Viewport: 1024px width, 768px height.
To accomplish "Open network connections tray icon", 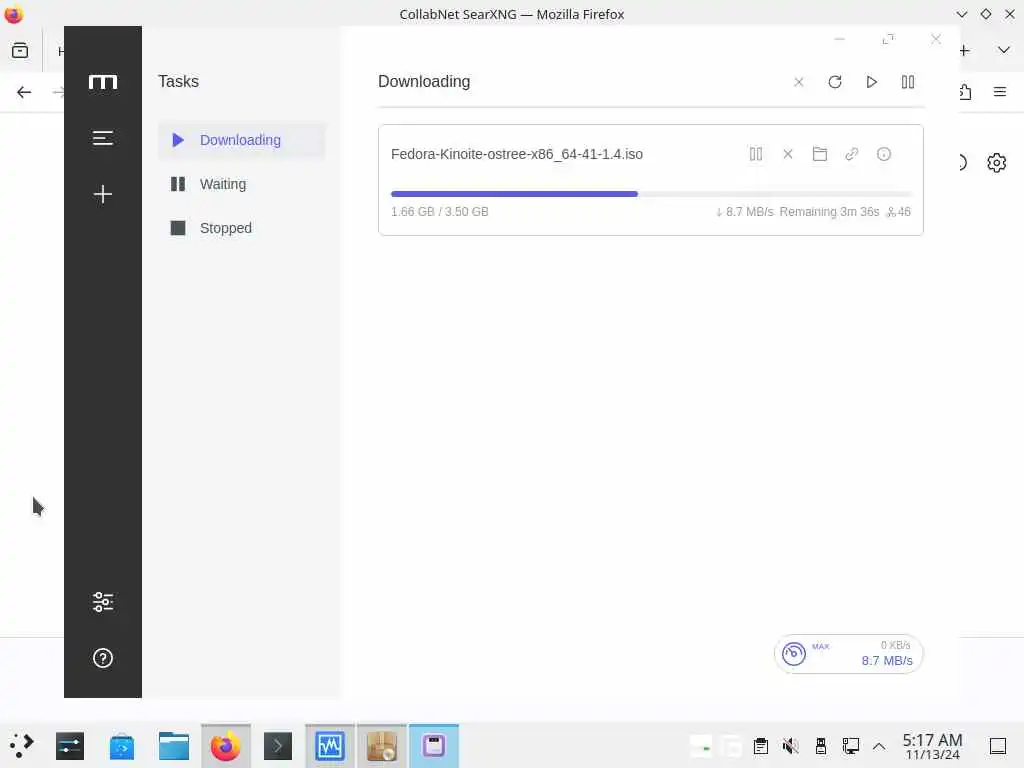I will 850,746.
